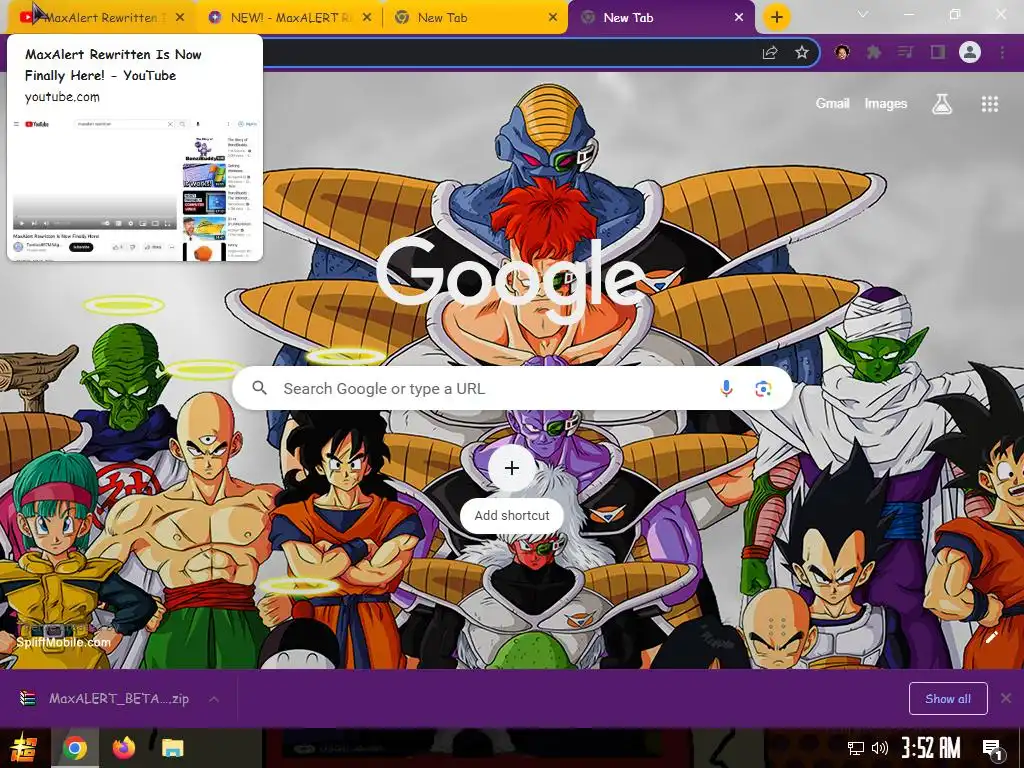Close the NEW! - MaxALERT tab

367,18
